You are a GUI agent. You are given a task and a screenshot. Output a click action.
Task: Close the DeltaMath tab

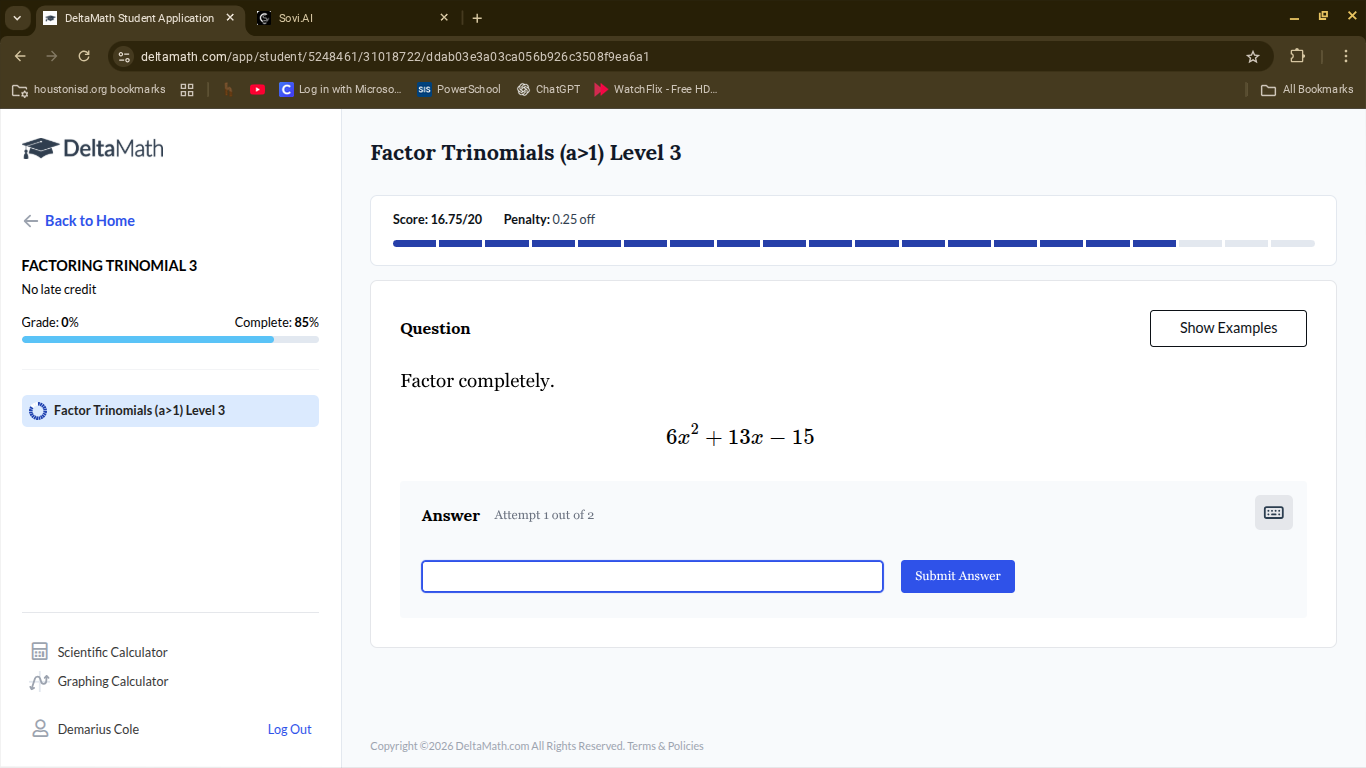pyautogui.click(x=230, y=18)
